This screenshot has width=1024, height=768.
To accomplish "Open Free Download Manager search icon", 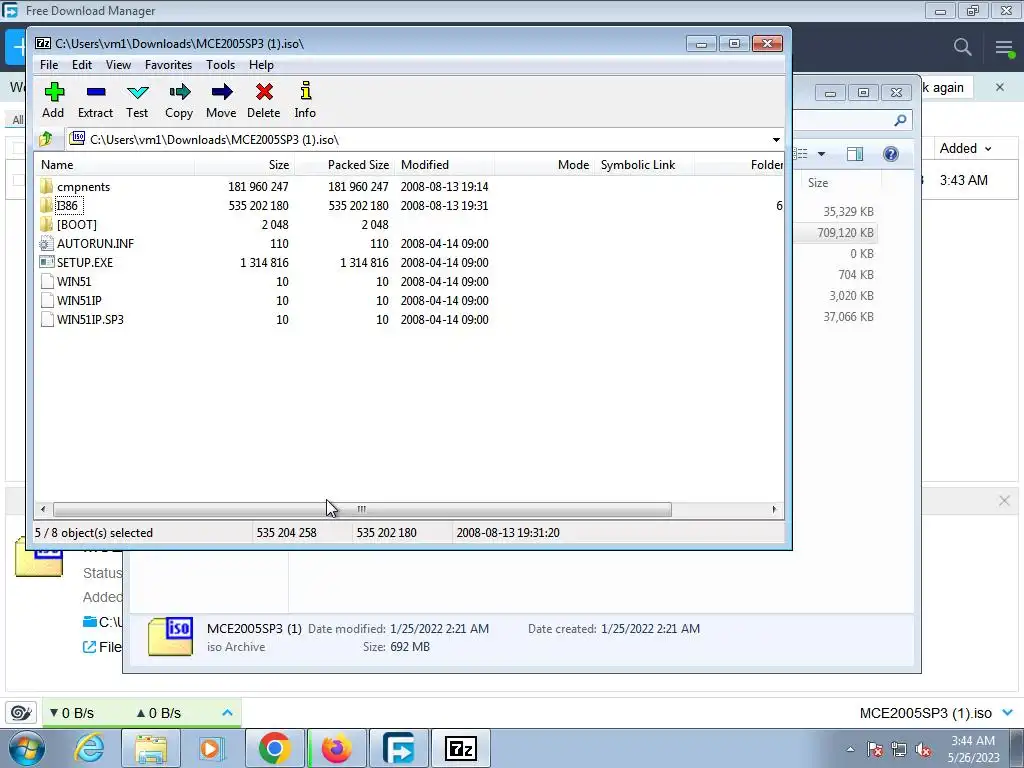I will [x=962, y=47].
